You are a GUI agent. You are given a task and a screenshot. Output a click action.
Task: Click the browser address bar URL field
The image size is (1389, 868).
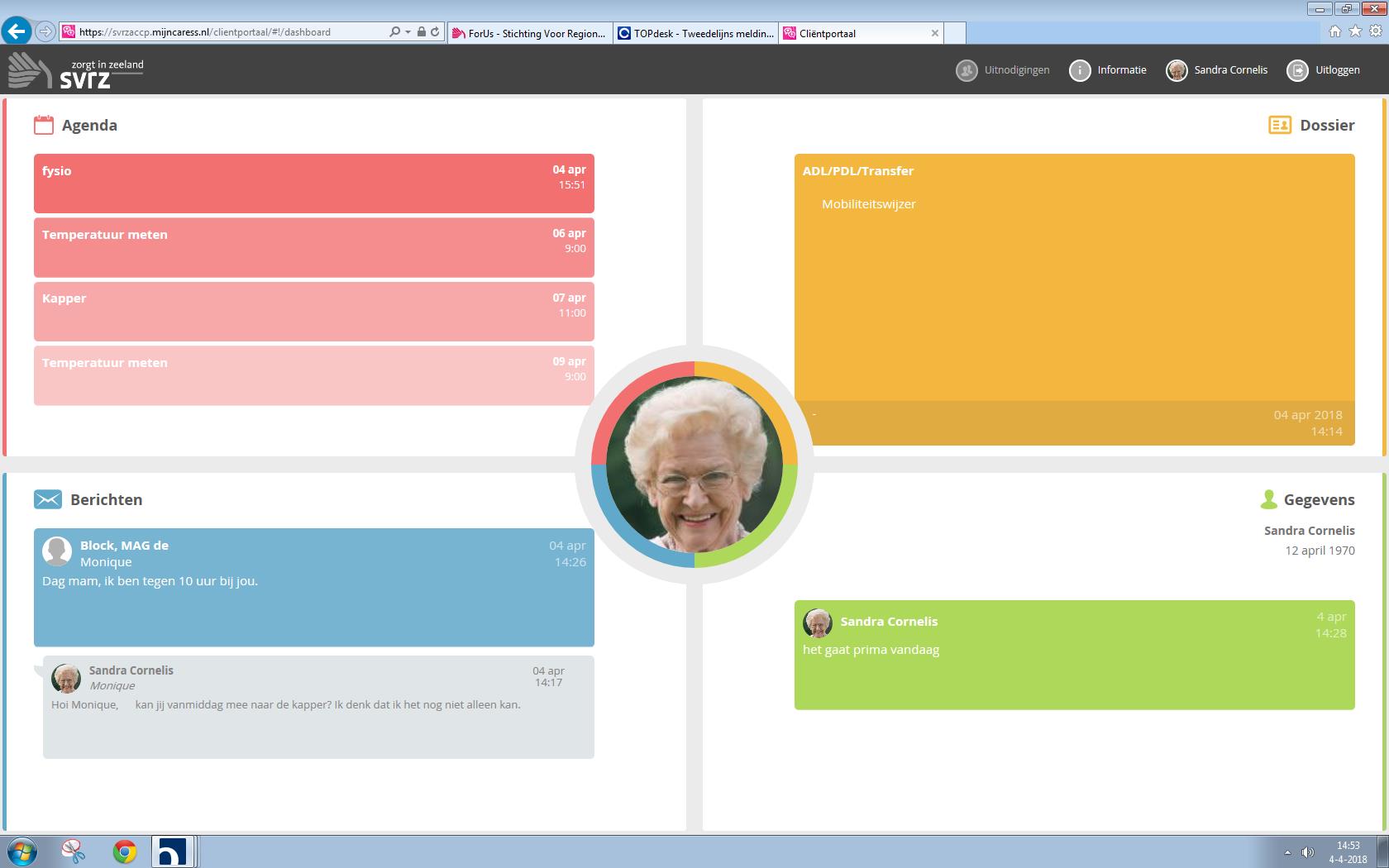(x=231, y=32)
